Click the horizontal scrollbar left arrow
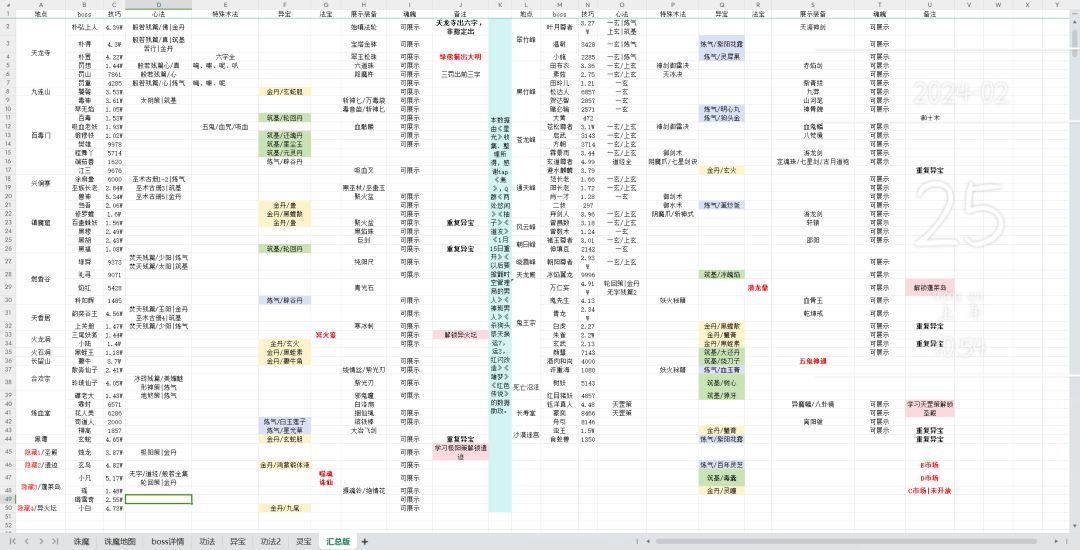Image resolution: width=1080 pixels, height=550 pixels. coord(648,542)
